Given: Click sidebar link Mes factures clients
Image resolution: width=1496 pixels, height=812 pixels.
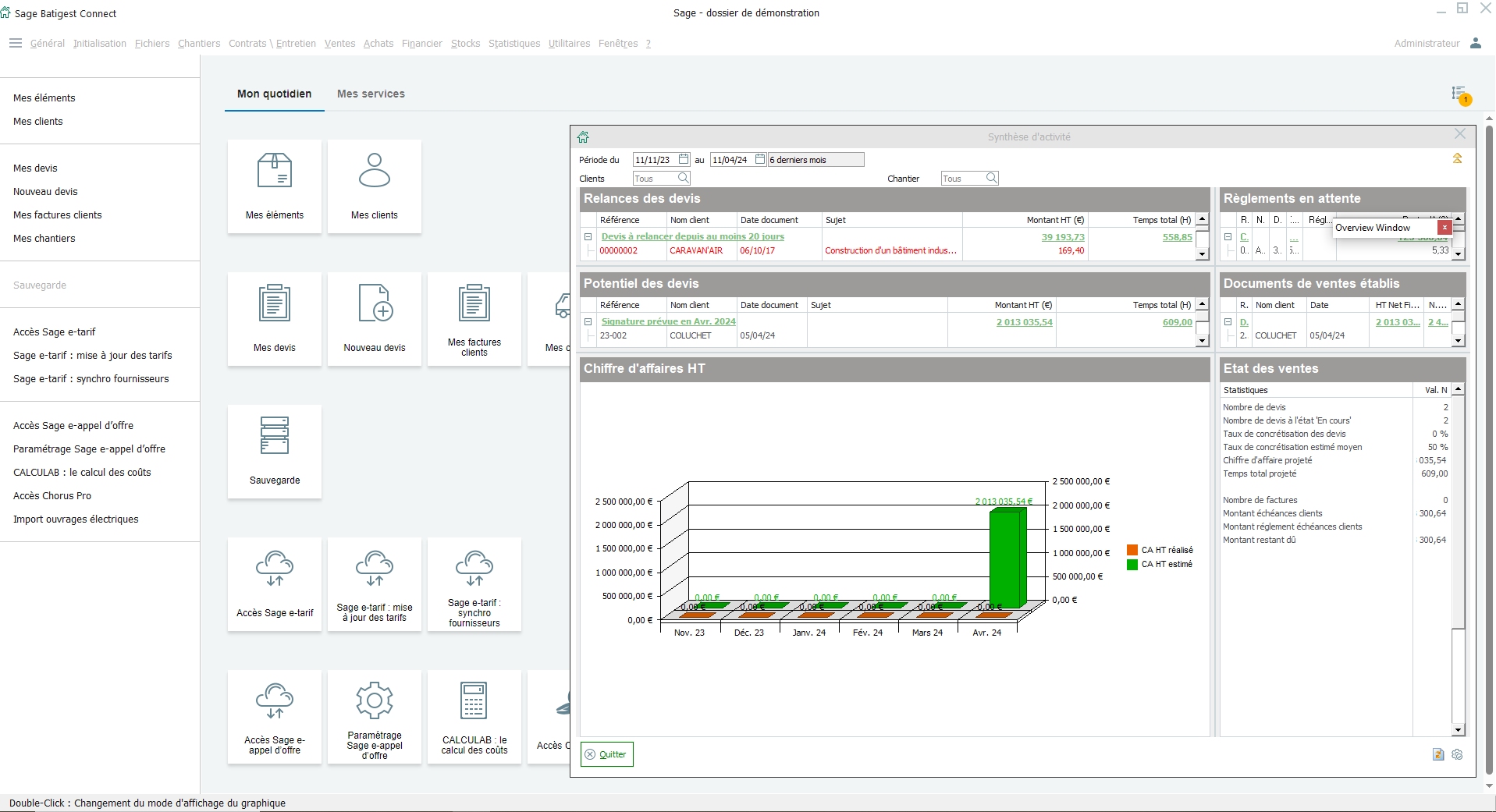Looking at the screenshot, I should click(58, 215).
